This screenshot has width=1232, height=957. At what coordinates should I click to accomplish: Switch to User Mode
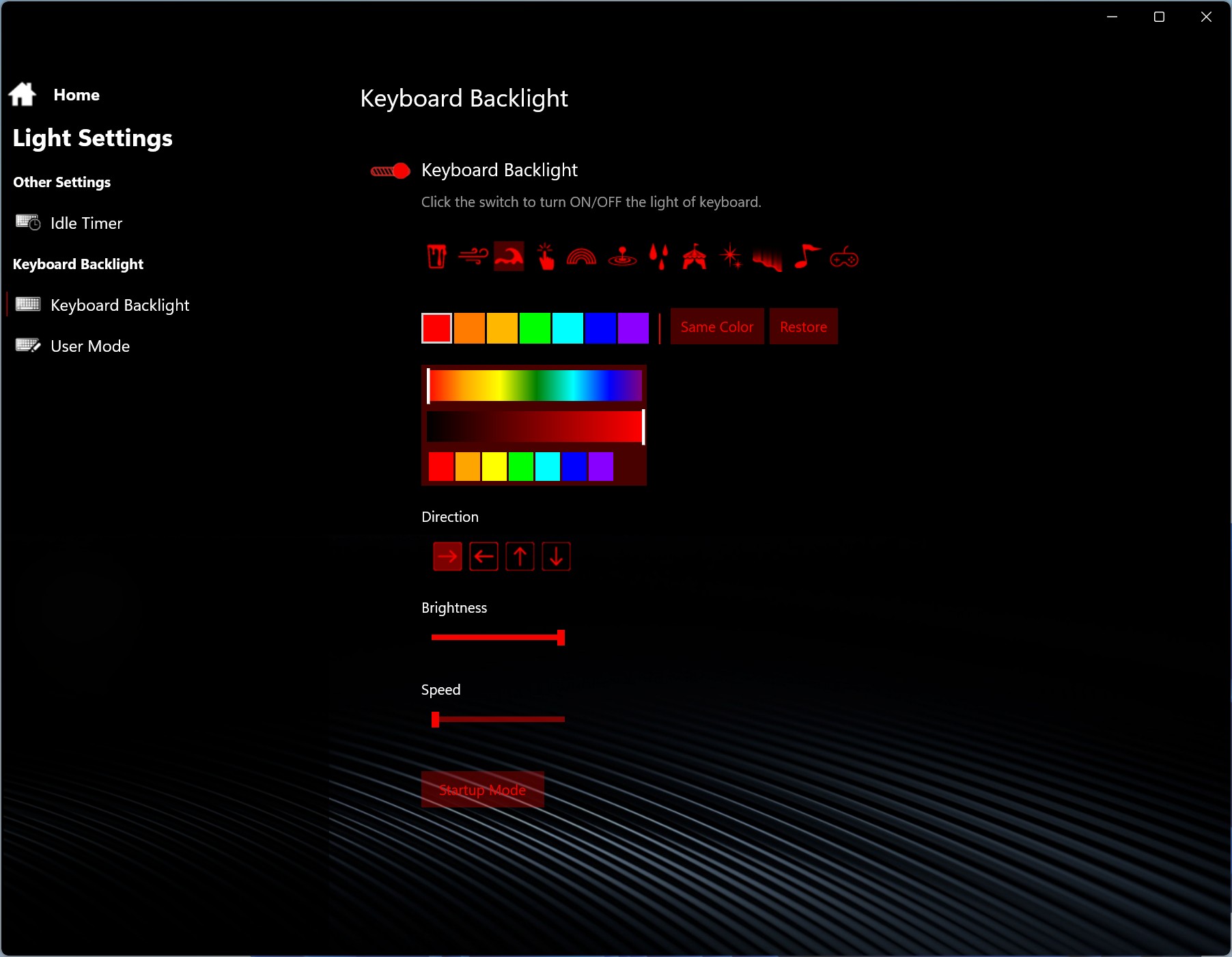pyautogui.click(x=72, y=346)
